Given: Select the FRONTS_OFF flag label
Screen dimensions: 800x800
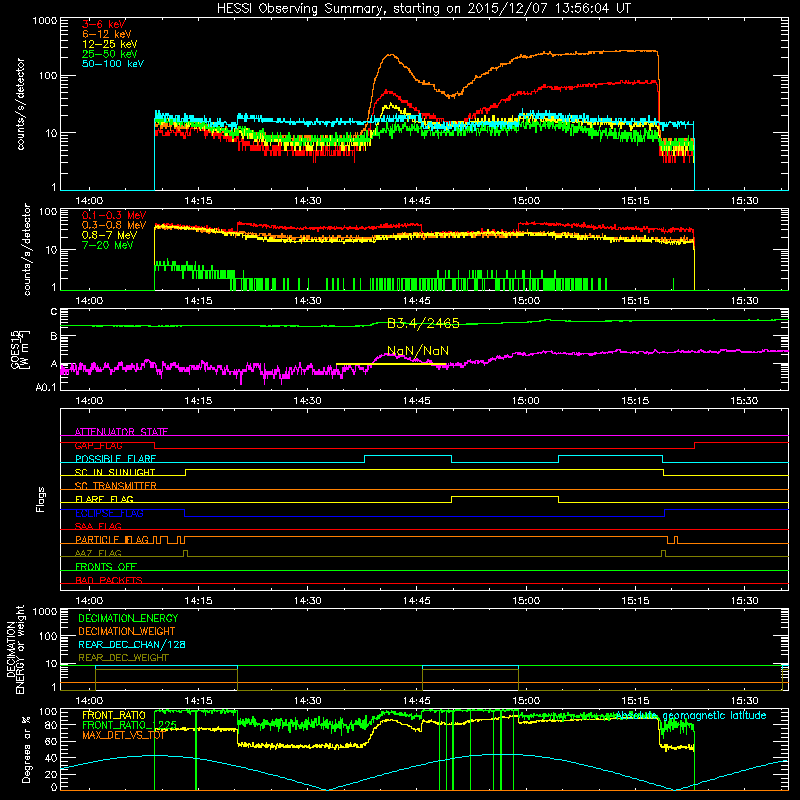Looking at the screenshot, I should [x=106, y=567].
